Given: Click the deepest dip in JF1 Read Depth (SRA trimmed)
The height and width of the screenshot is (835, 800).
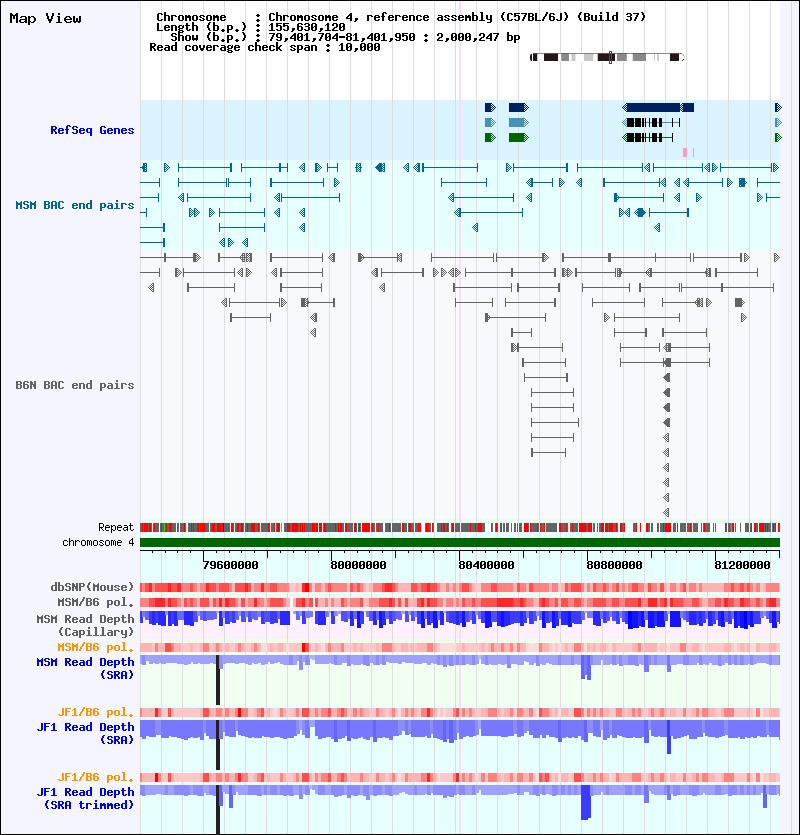Looking at the screenshot, I should click(x=586, y=802).
